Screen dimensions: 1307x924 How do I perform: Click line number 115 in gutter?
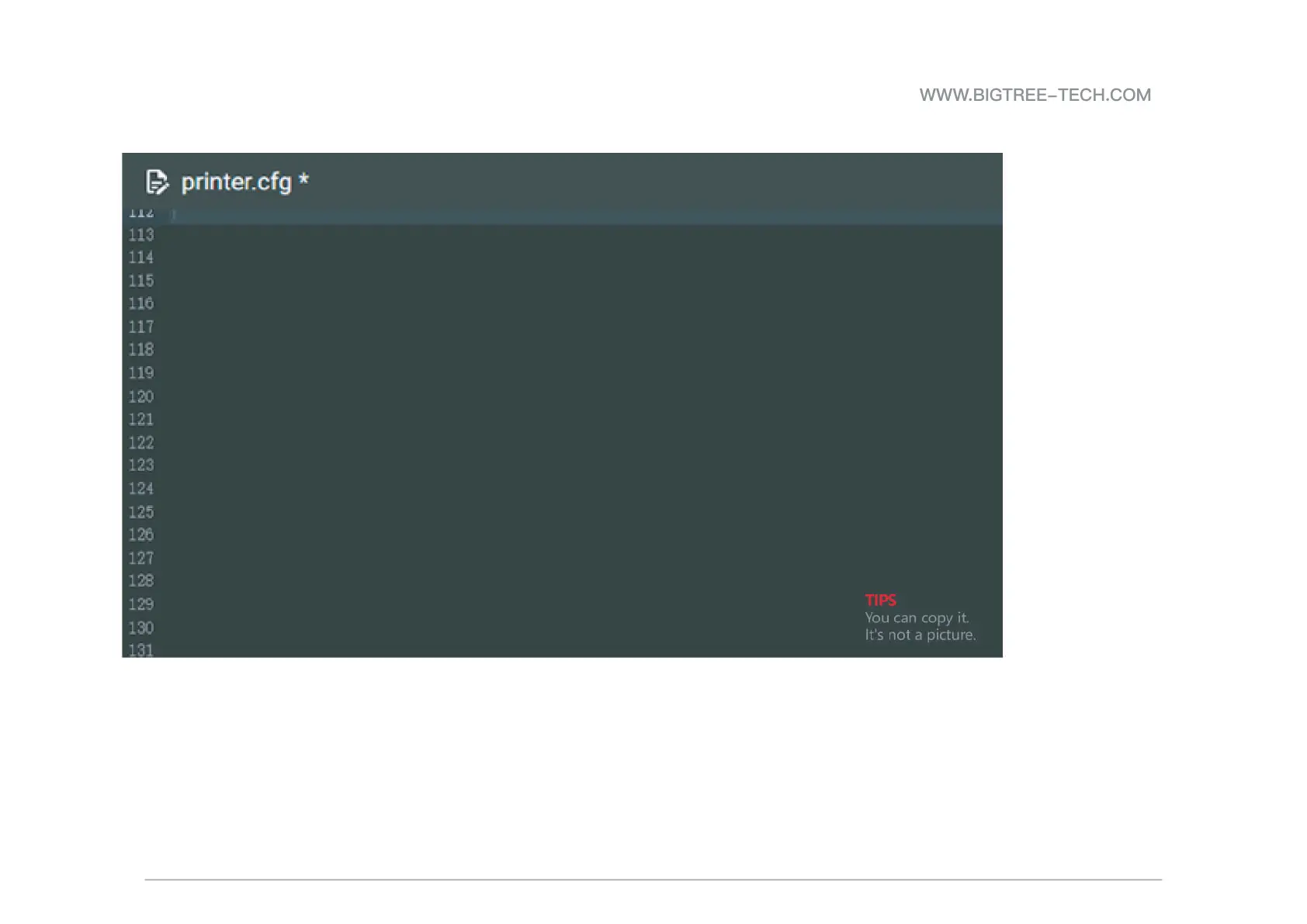coord(141,281)
